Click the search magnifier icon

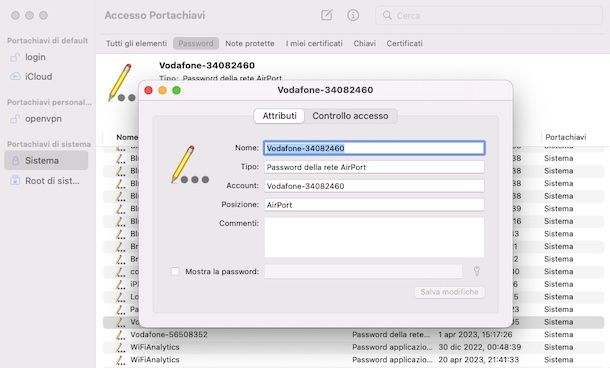click(387, 16)
